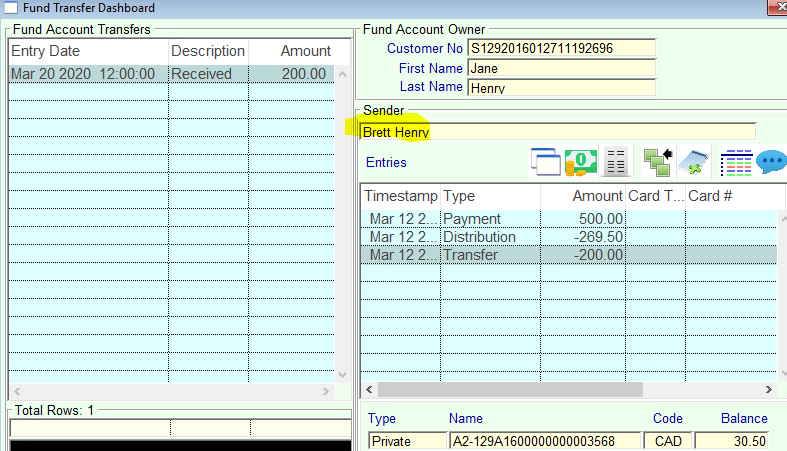
Task: Click the account Name field A2-129A1600000000003568
Action: click(x=545, y=441)
